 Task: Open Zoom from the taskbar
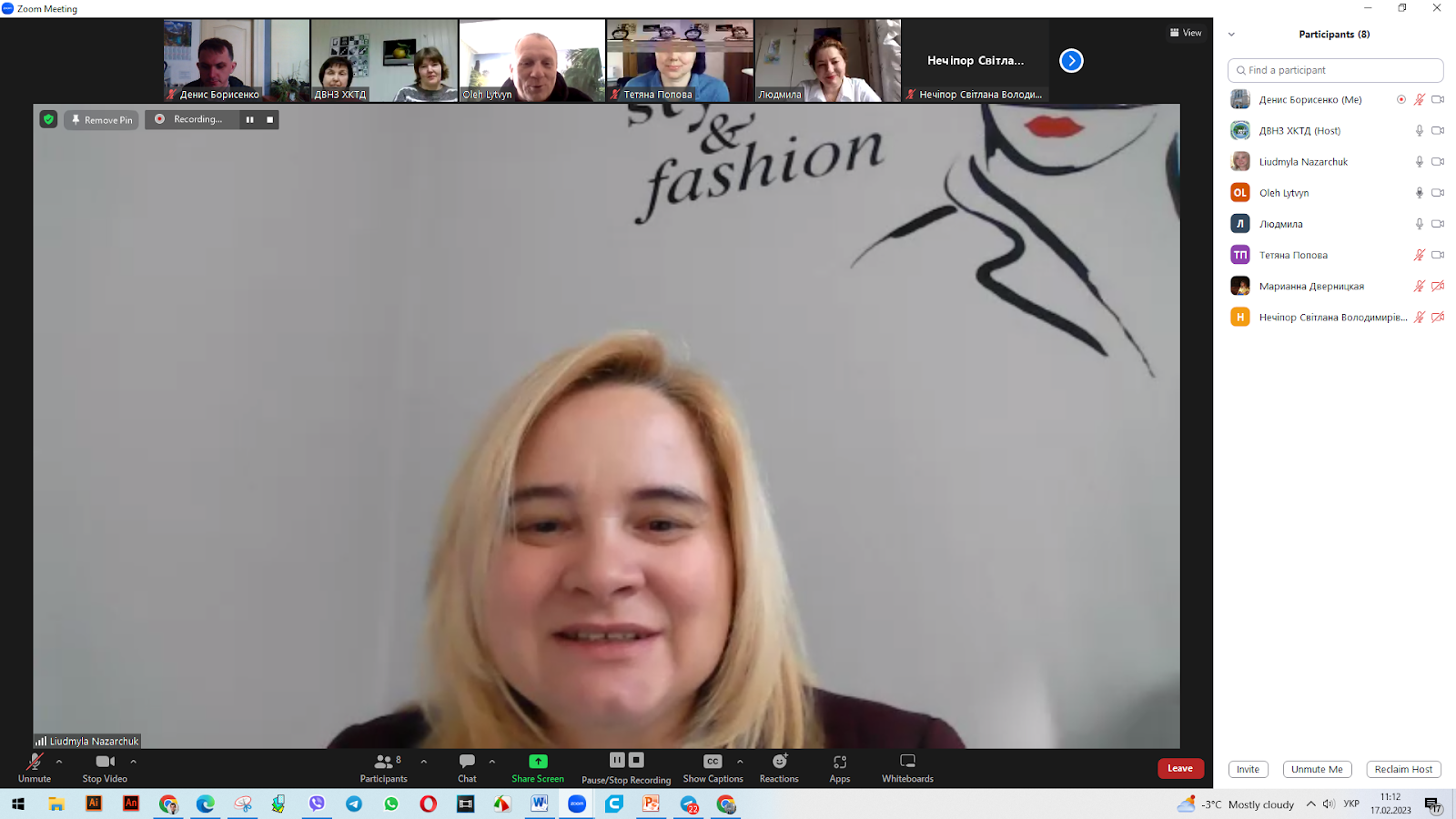(577, 804)
